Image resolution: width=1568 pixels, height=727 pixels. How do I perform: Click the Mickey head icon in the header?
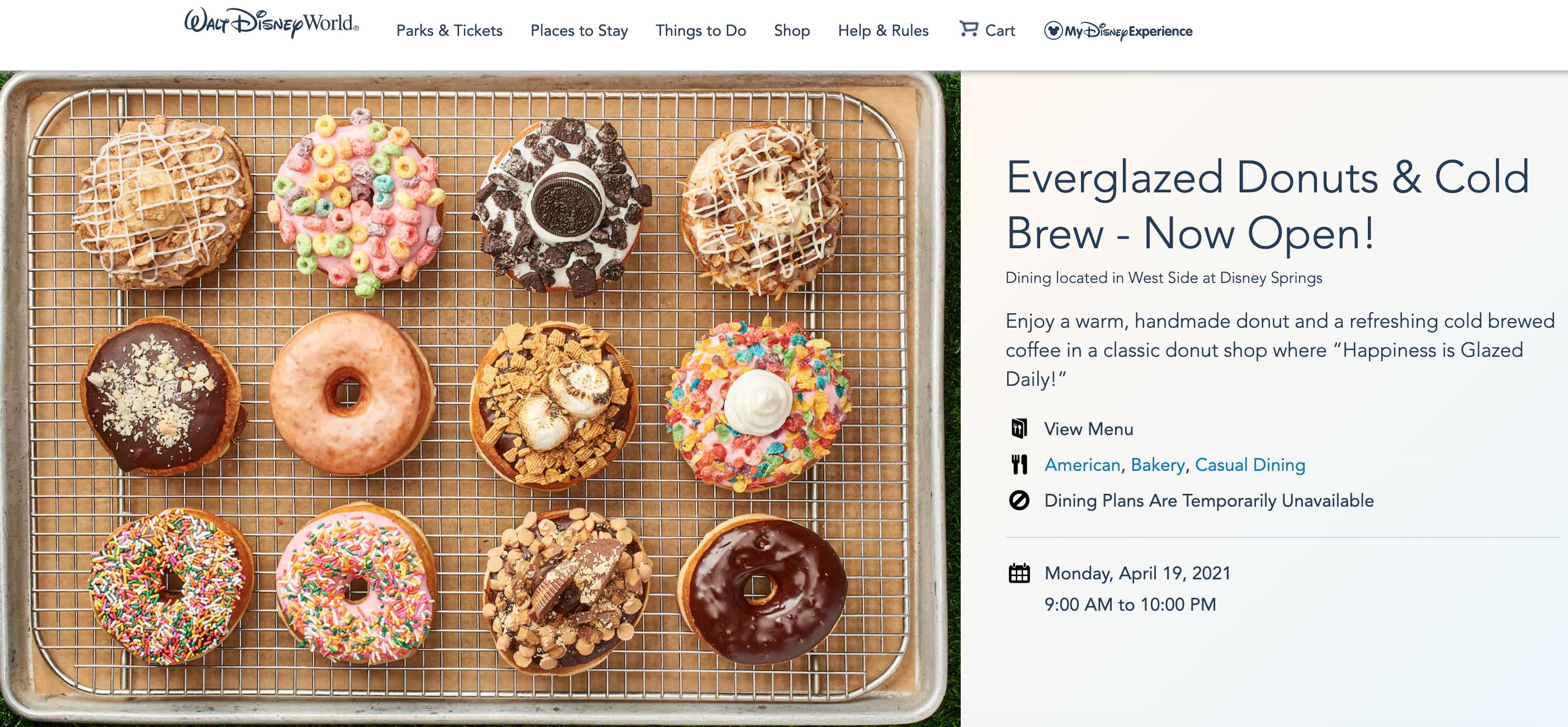[x=1053, y=30]
